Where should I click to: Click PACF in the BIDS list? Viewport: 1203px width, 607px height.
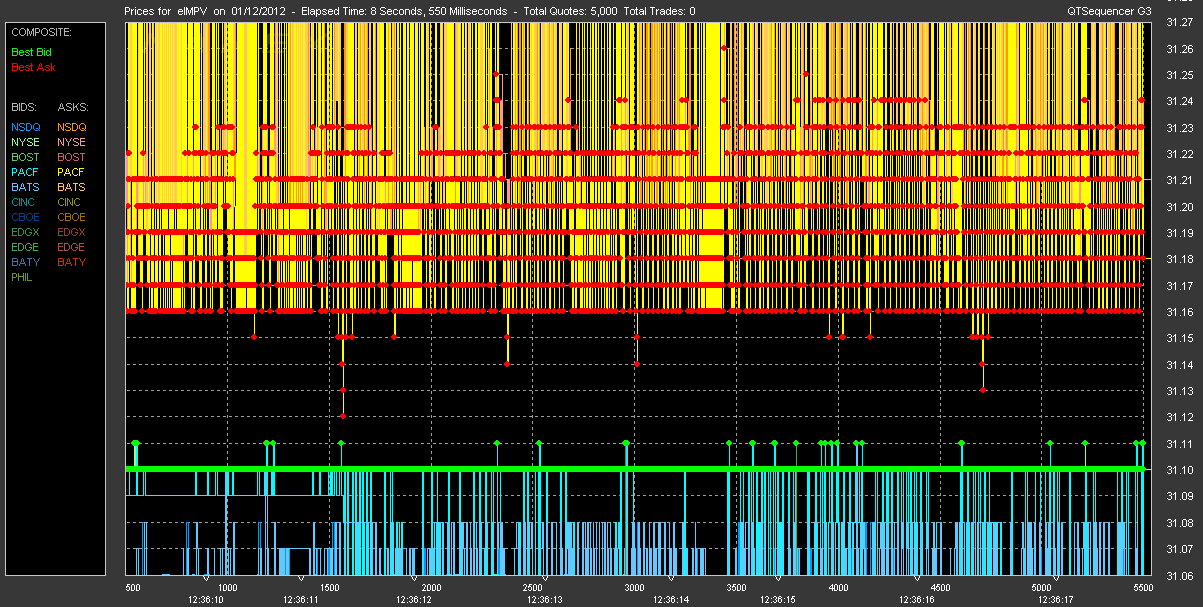pos(25,172)
